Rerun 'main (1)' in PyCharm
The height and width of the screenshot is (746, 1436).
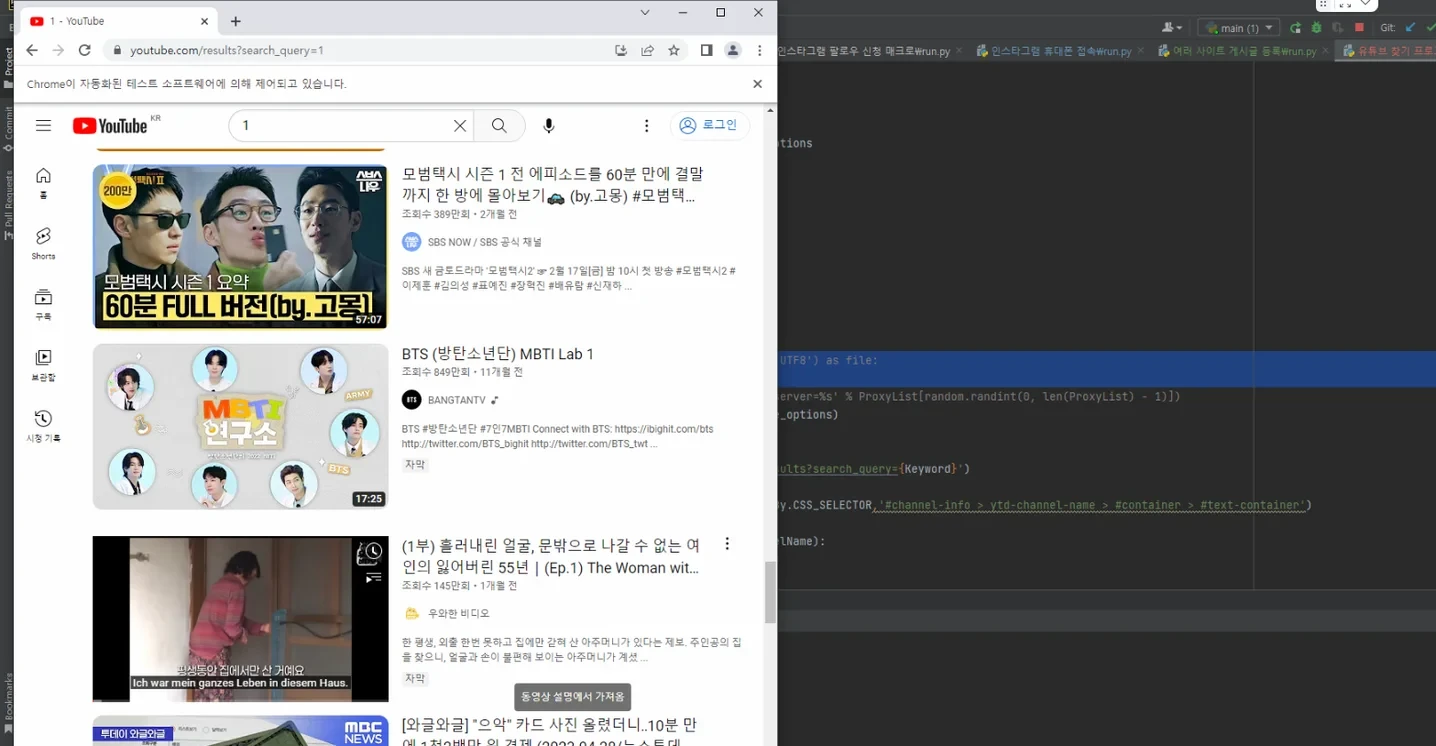(1296, 28)
